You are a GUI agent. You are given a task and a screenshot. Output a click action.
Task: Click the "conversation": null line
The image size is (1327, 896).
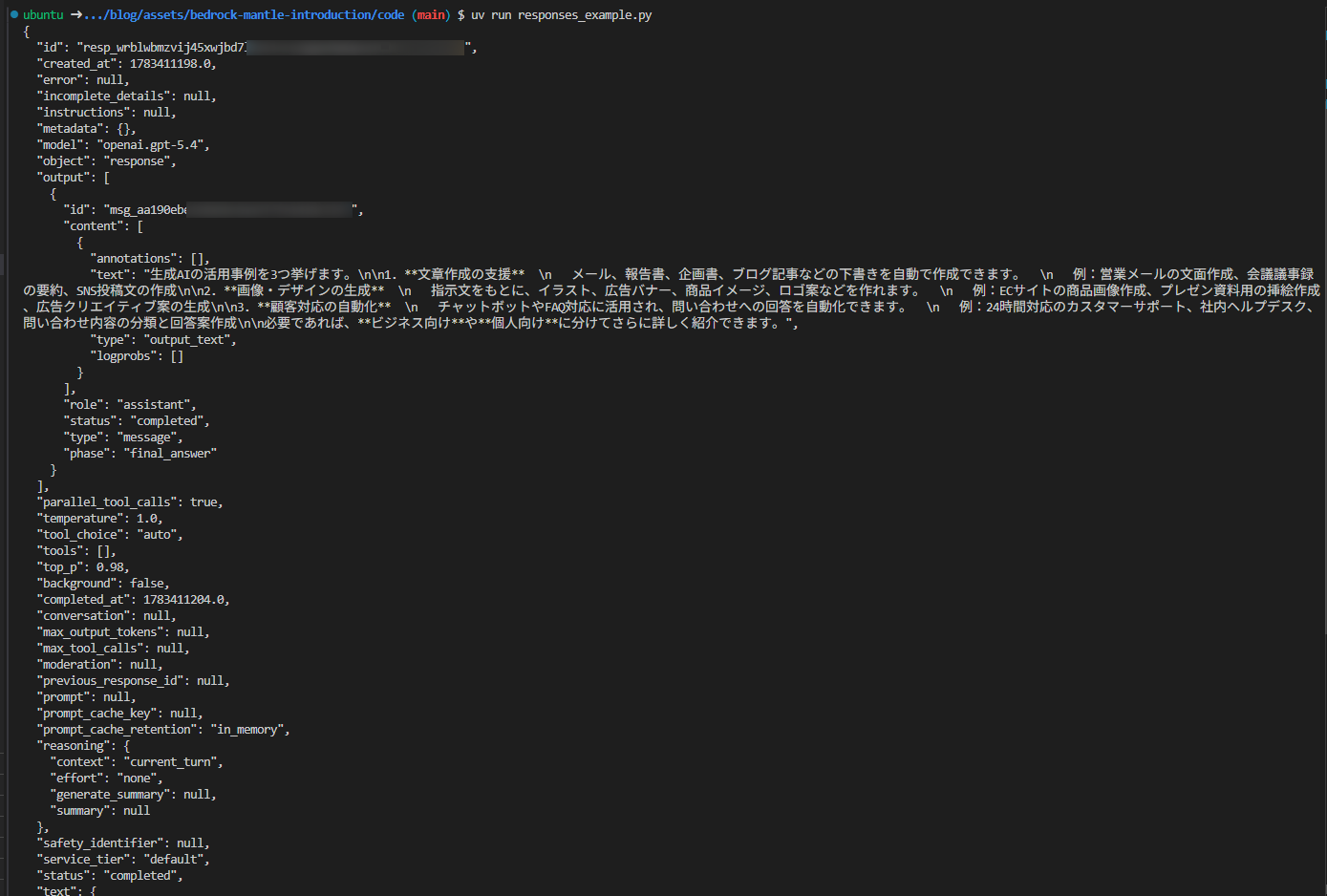point(107,616)
